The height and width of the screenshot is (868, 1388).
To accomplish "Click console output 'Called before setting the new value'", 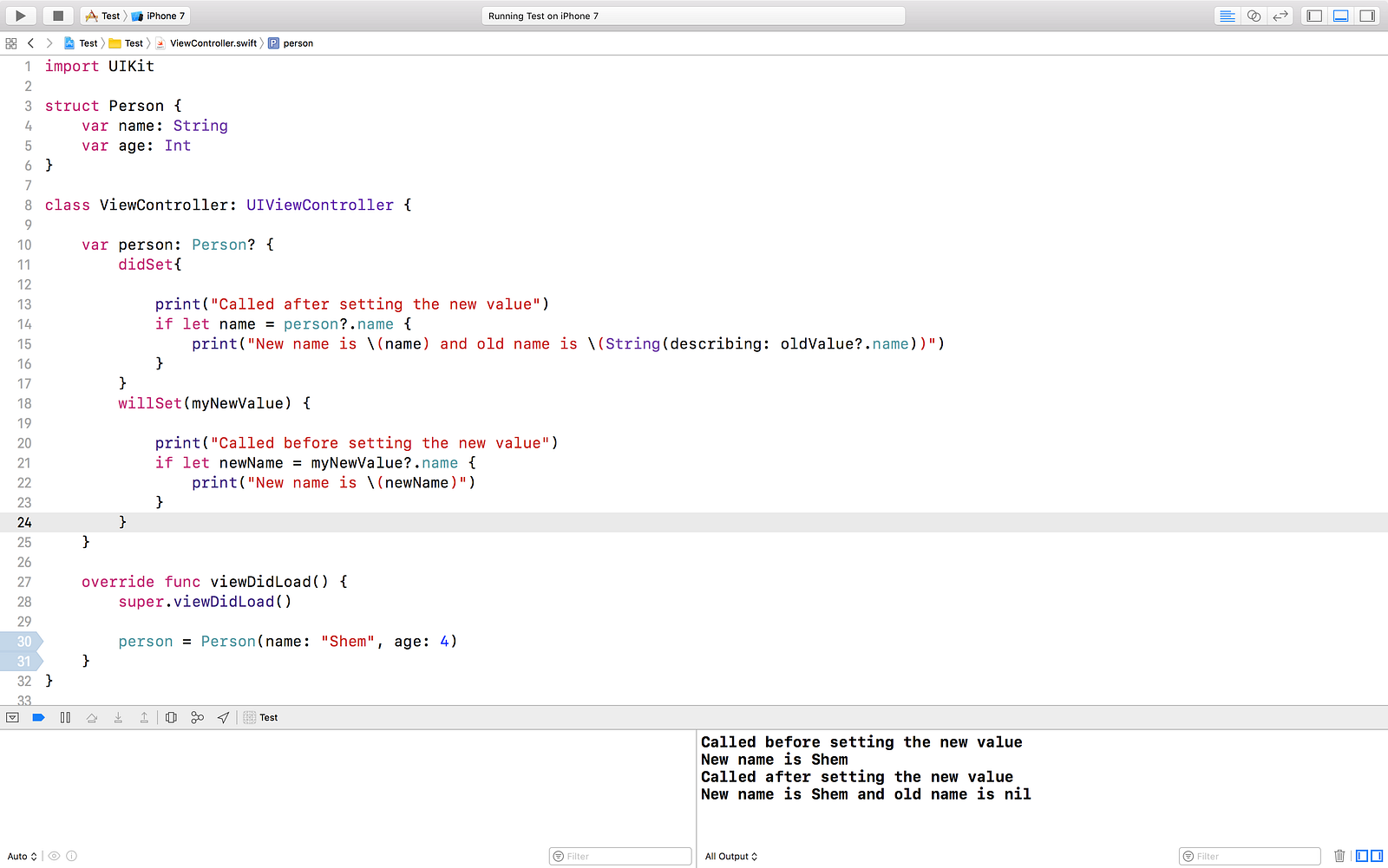I will 861,742.
